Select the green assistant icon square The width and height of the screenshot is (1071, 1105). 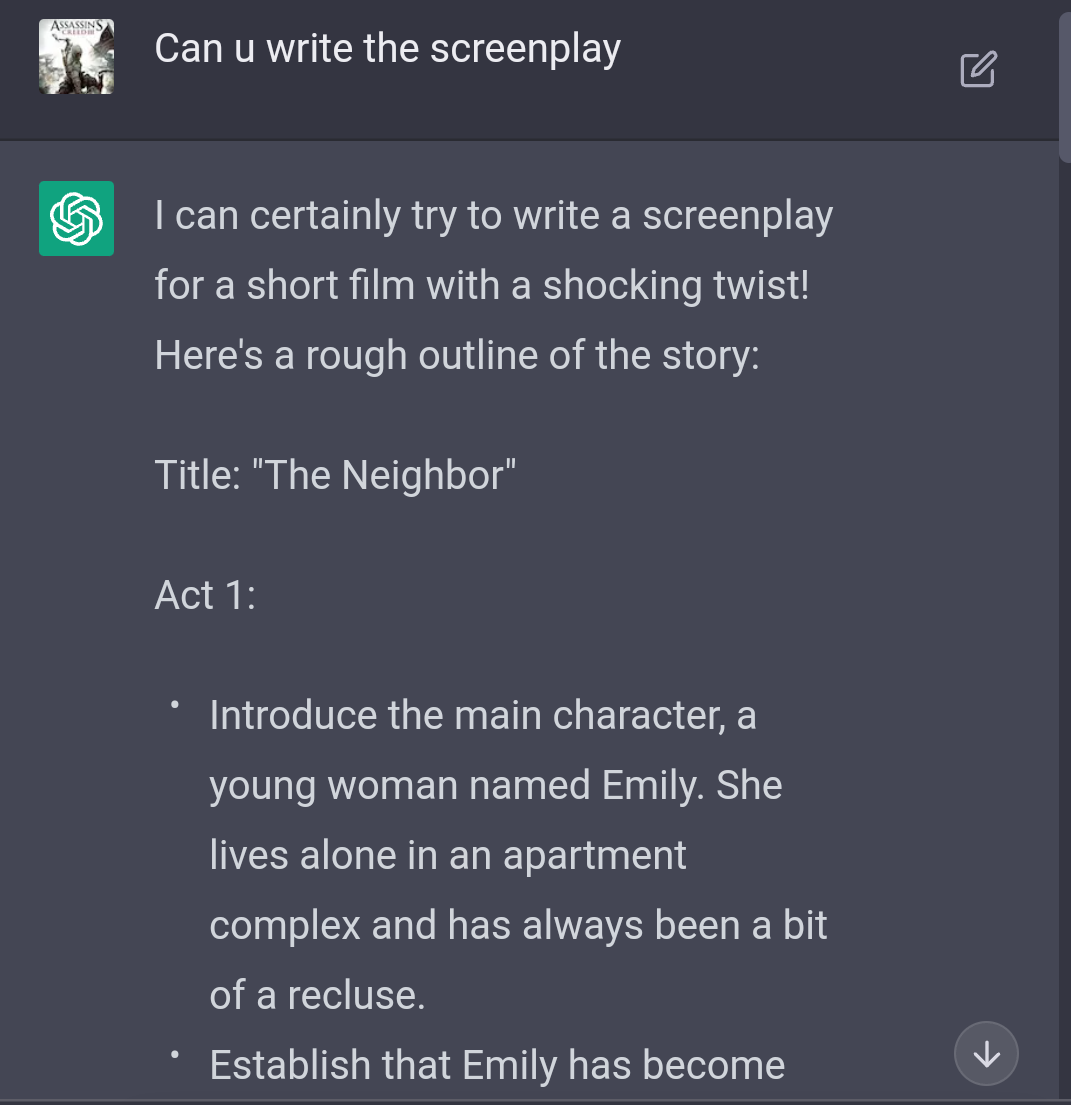[x=75, y=218]
